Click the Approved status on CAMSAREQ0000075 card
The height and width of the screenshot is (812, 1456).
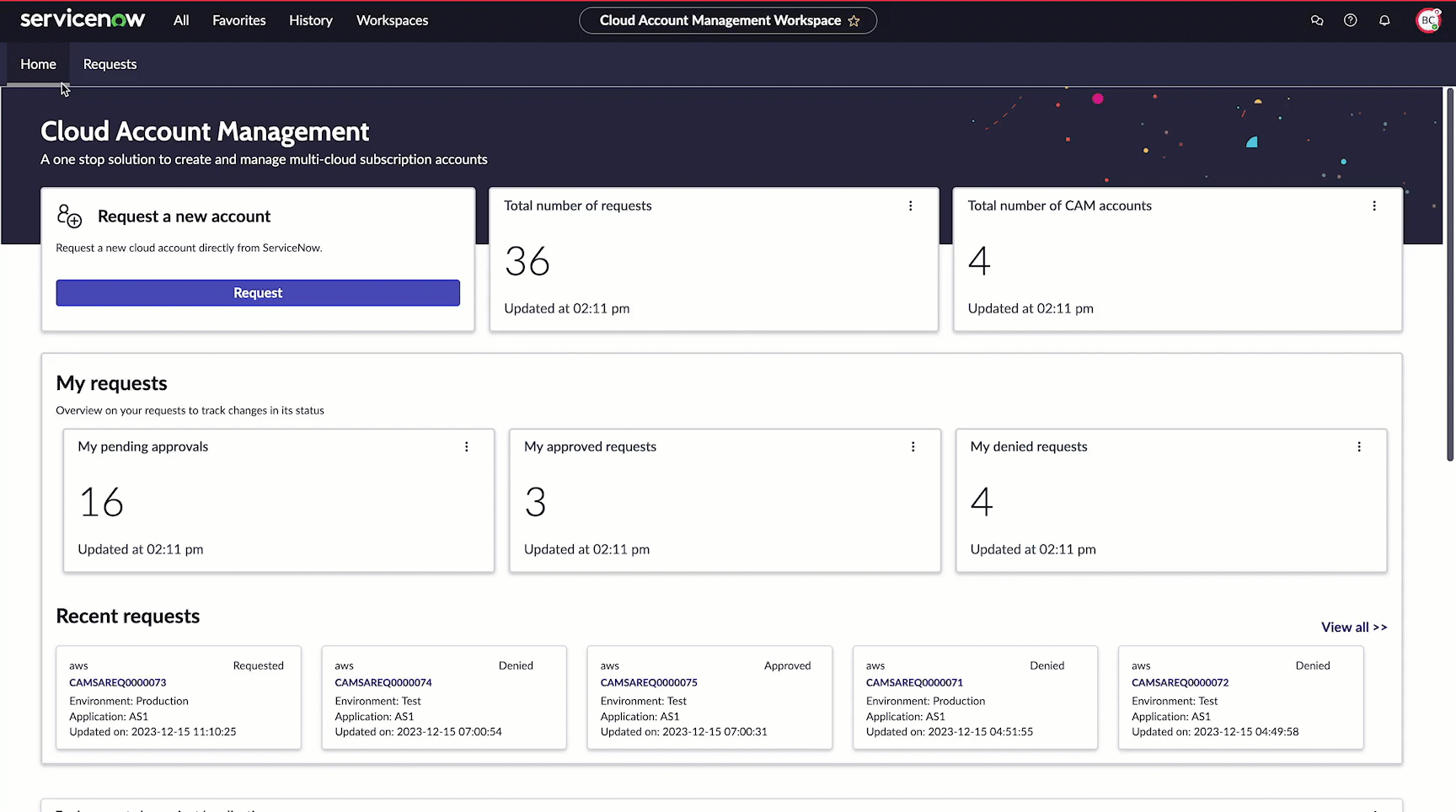point(787,665)
